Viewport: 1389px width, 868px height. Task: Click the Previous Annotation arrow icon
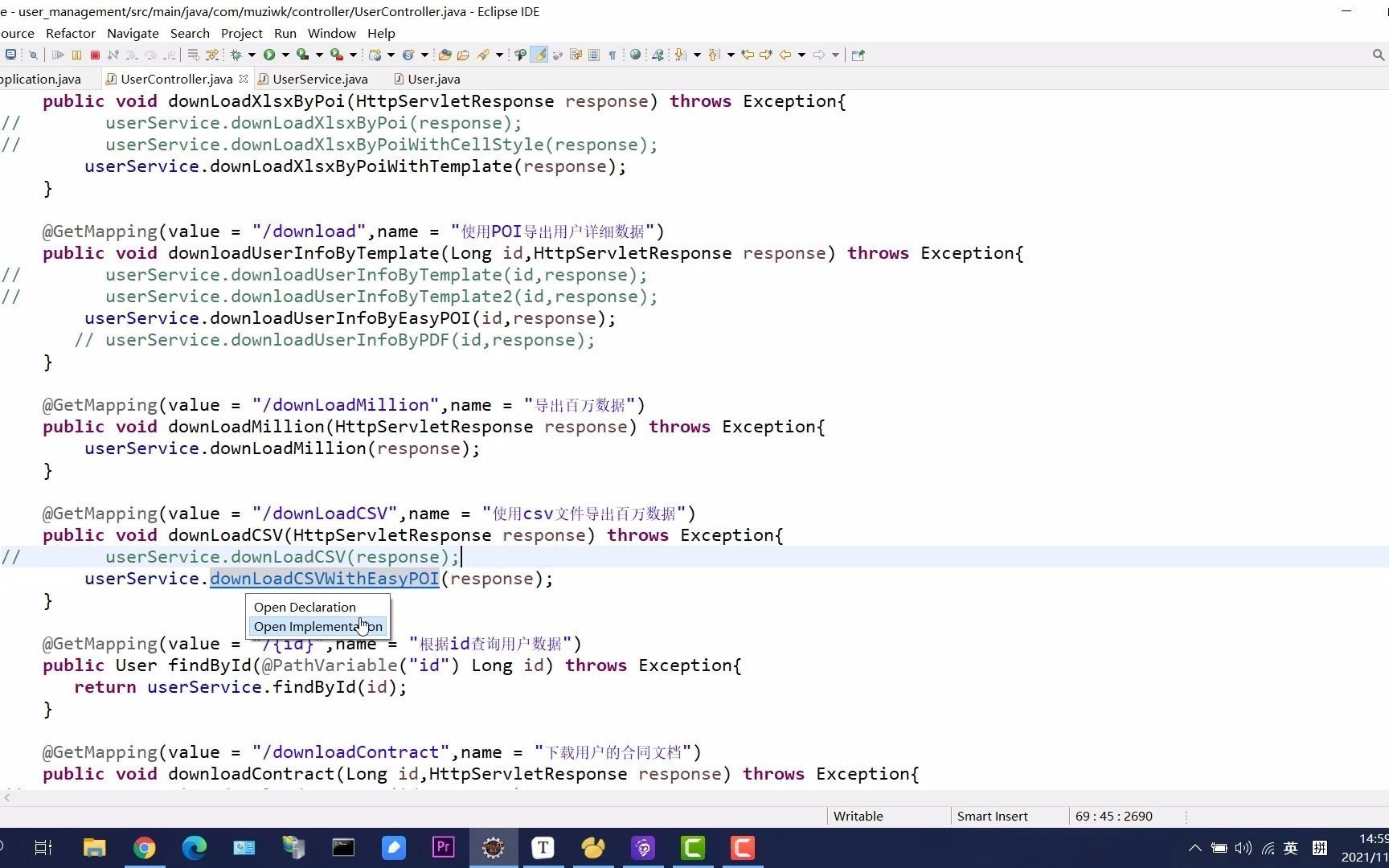coord(714,55)
